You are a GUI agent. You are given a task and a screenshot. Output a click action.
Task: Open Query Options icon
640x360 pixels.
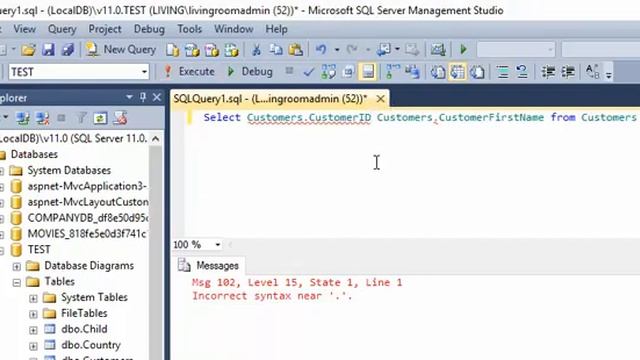348,72
